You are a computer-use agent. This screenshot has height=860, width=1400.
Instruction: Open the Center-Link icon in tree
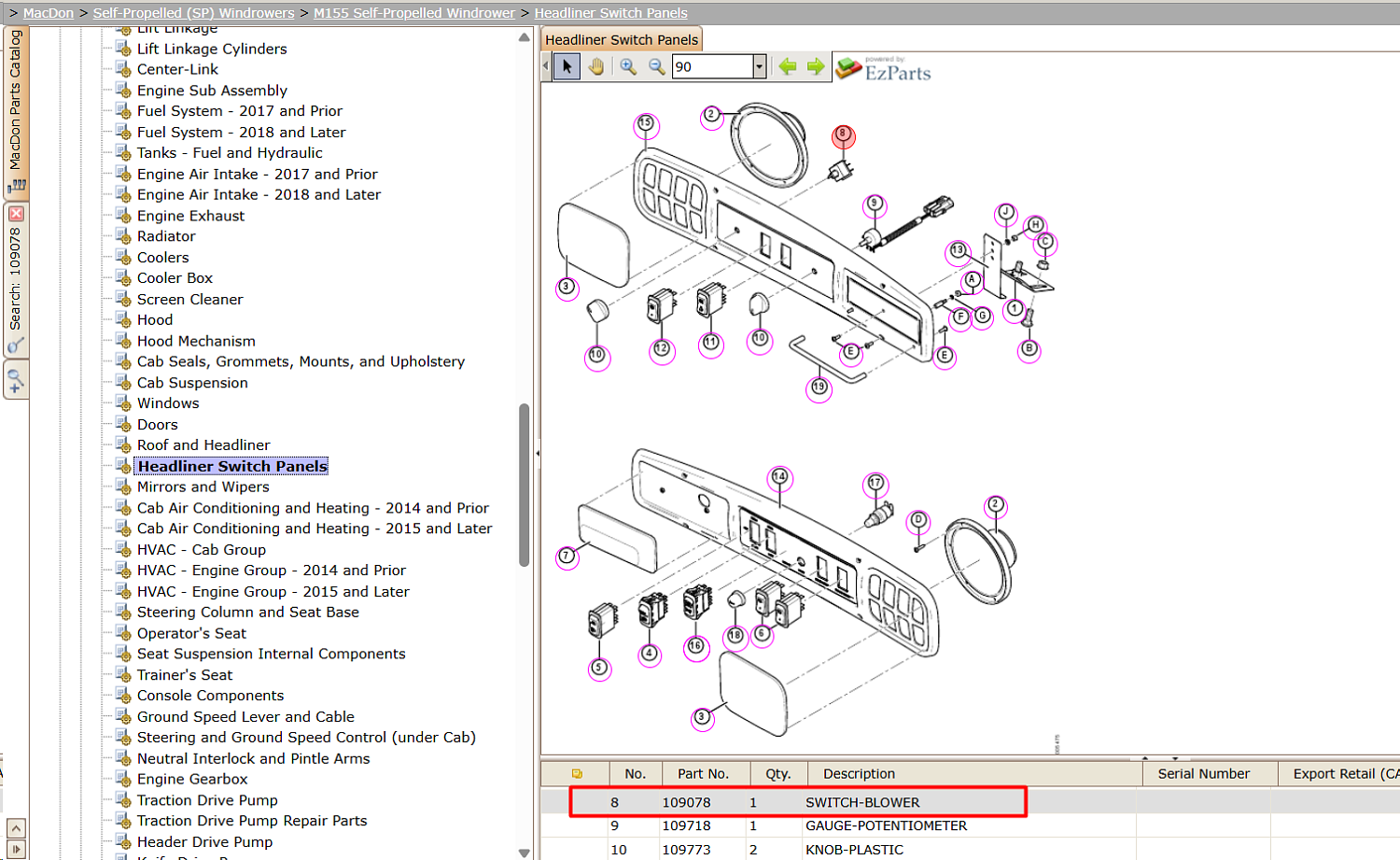pyautogui.click(x=123, y=69)
